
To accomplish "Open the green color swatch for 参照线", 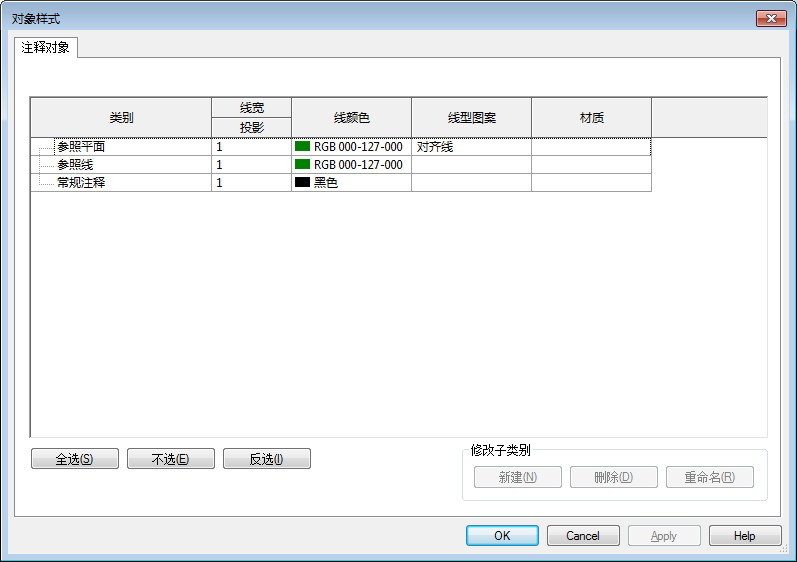I will 302,164.
